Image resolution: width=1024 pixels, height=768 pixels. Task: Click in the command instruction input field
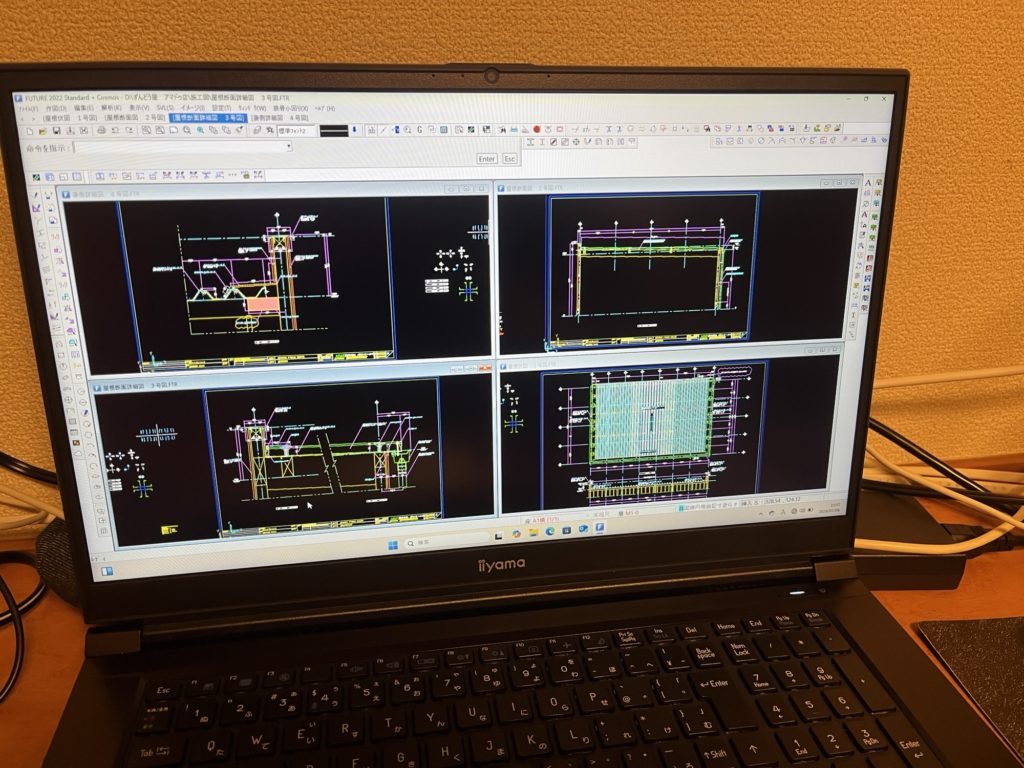(180, 146)
